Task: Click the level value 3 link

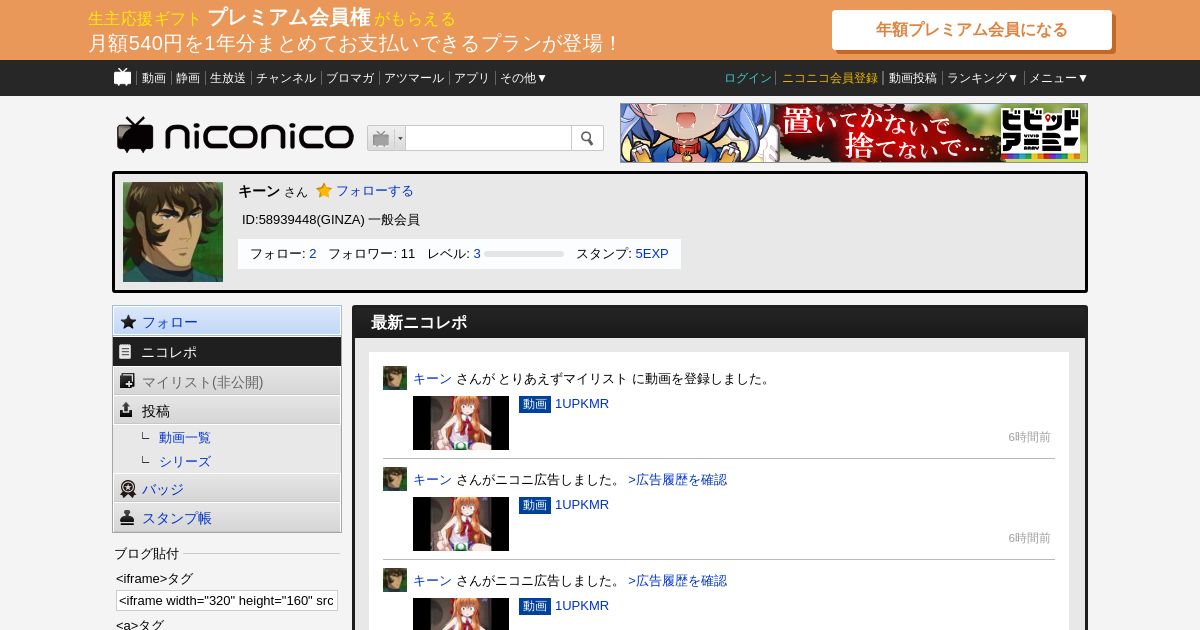Action: click(x=477, y=254)
